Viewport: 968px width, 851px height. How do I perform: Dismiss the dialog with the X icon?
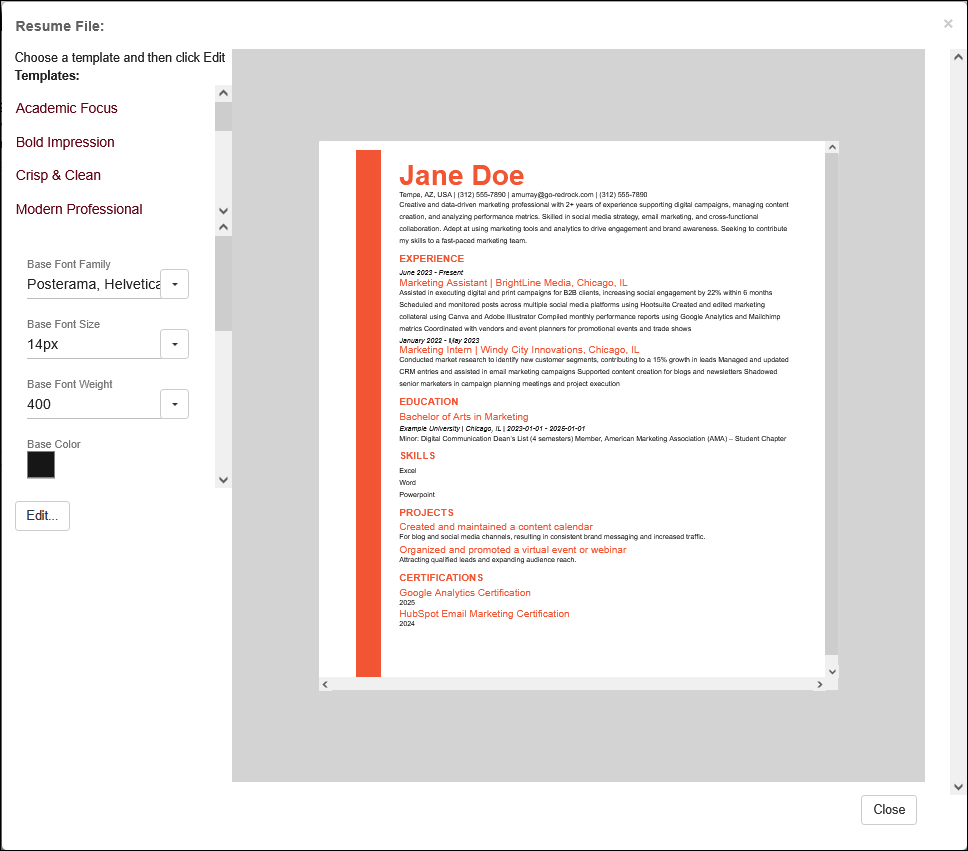click(948, 24)
